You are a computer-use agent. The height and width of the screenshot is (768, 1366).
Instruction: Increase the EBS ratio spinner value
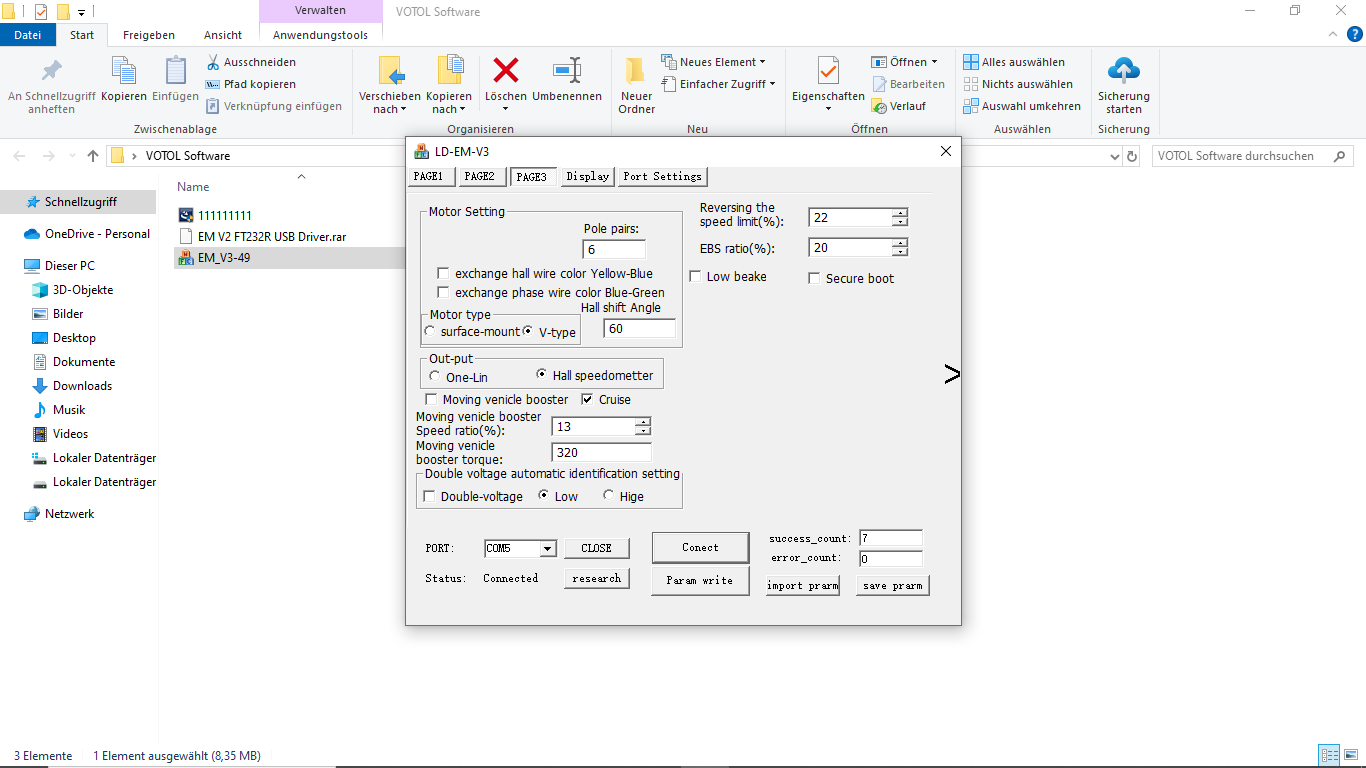pos(900,243)
